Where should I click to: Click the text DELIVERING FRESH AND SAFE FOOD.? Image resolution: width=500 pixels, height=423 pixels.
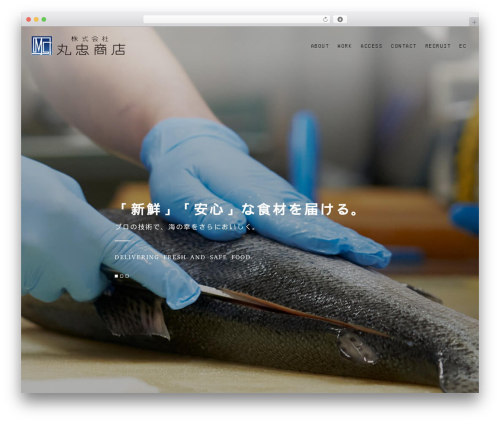(183, 257)
